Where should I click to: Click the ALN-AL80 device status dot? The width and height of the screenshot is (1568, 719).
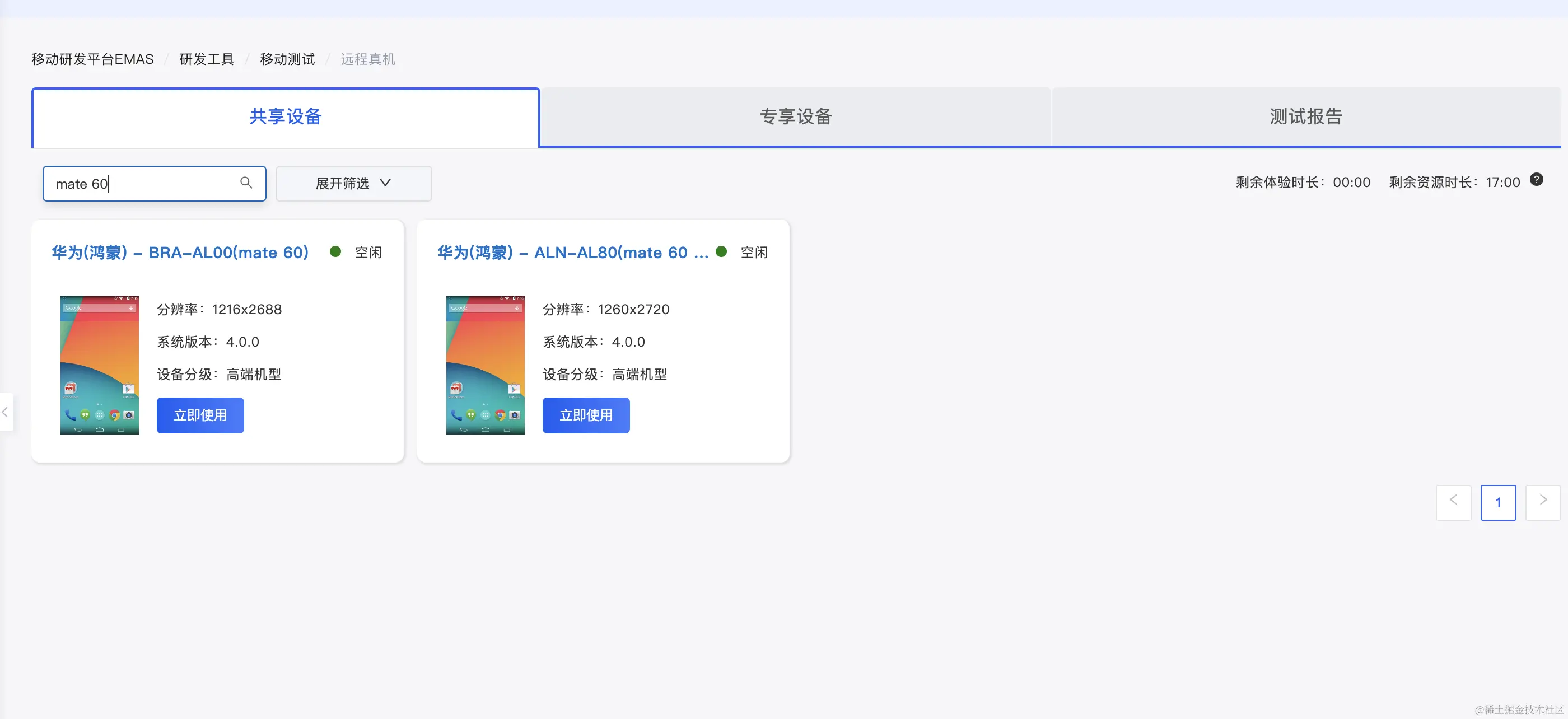[721, 251]
